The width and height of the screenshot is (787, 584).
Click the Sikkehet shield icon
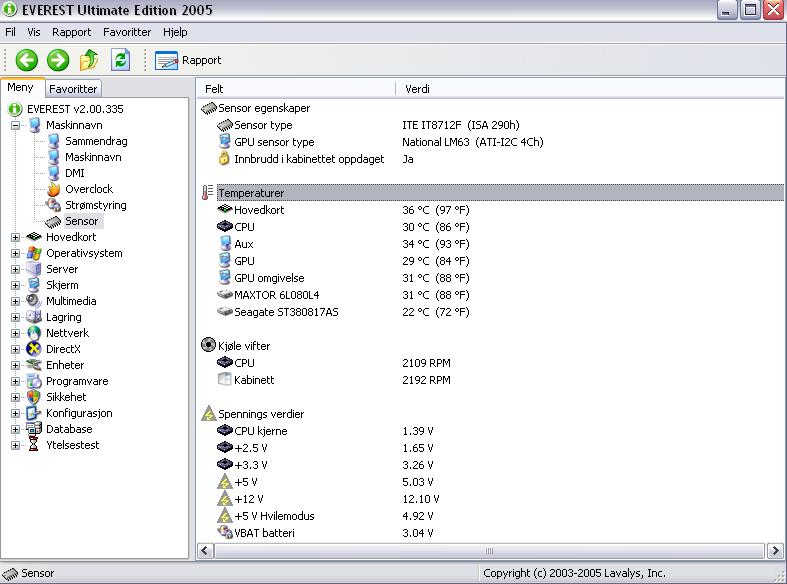coord(34,397)
